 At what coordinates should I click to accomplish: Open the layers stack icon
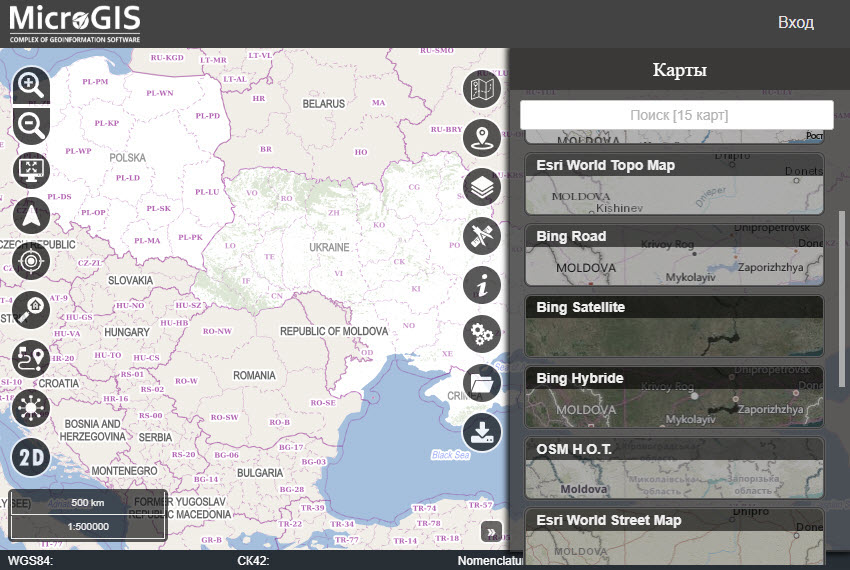(482, 187)
